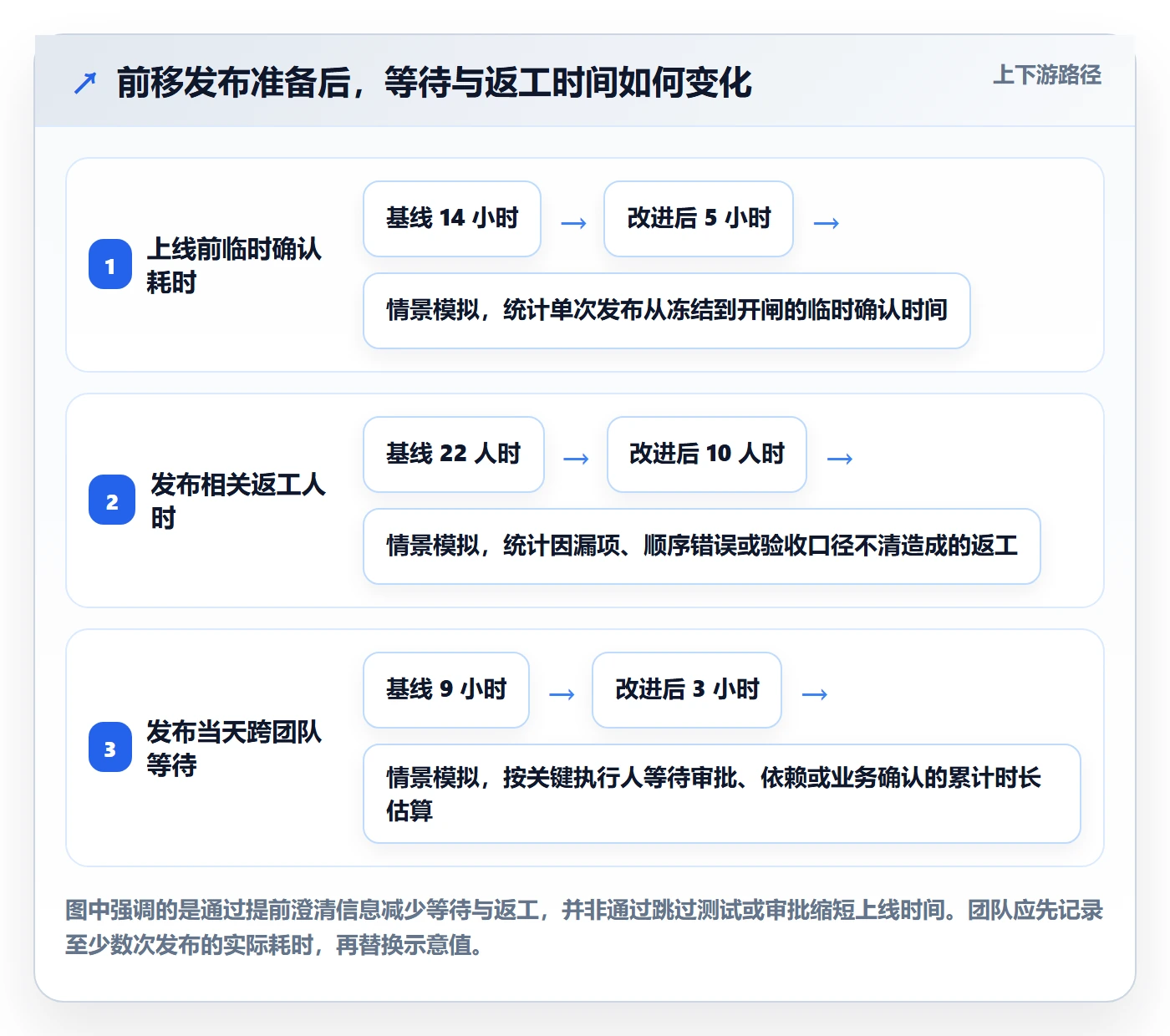Click the number 2 badge

click(112, 500)
